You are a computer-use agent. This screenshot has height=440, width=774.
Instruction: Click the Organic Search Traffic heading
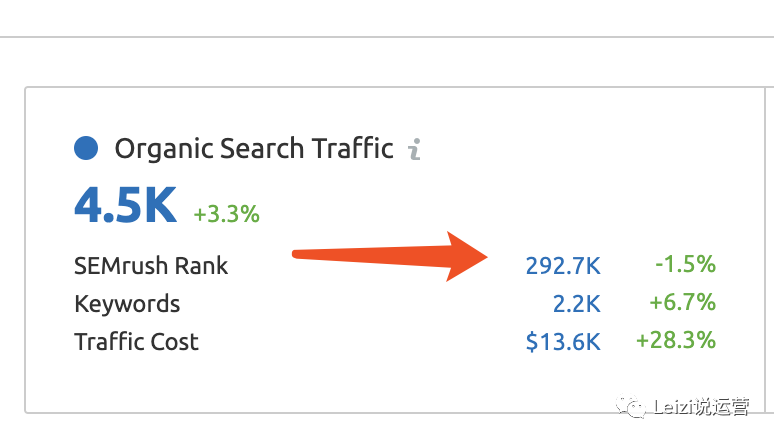coord(254,149)
